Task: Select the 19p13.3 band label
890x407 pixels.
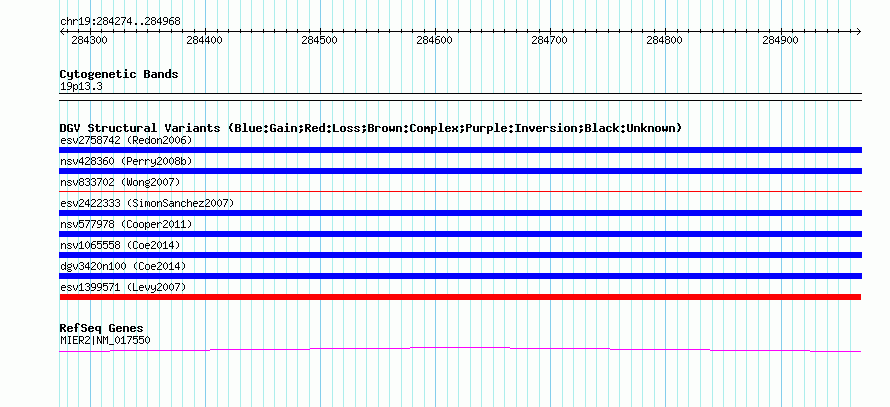Action: click(81, 87)
